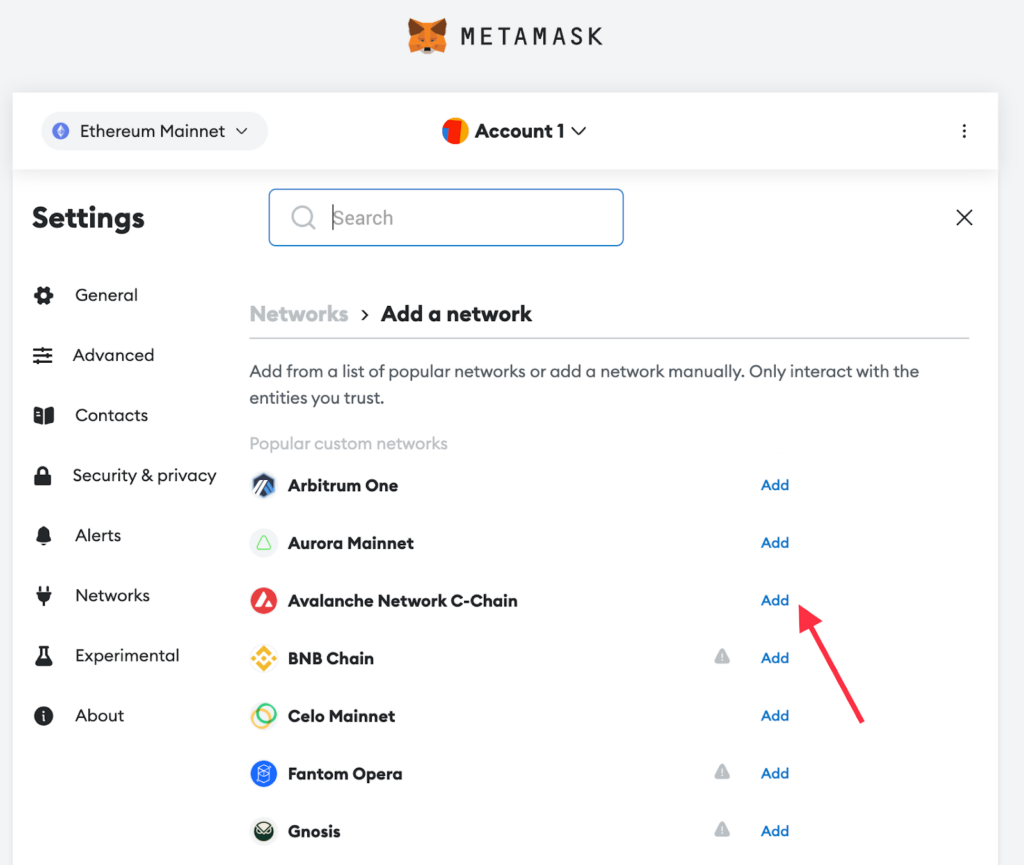The image size is (1024, 865).
Task: Click the General gear icon
Action: point(44,295)
